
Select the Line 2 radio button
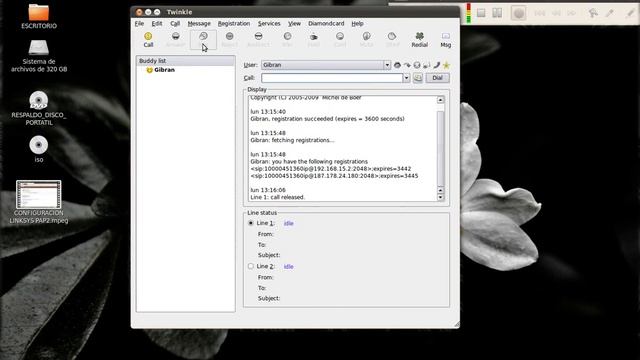click(251, 266)
